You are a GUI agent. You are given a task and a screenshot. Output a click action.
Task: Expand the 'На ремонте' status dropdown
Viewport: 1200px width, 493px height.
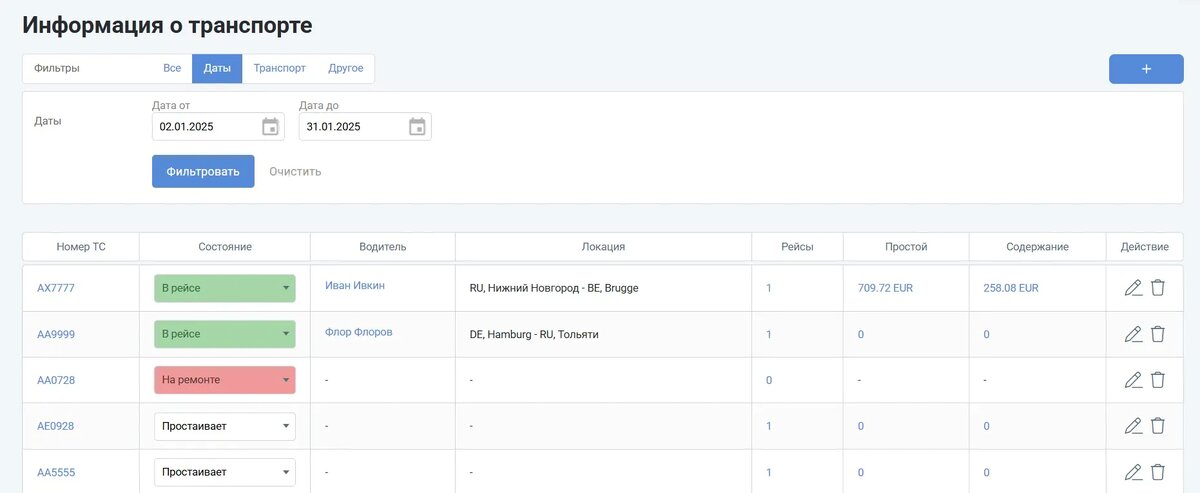tap(225, 380)
